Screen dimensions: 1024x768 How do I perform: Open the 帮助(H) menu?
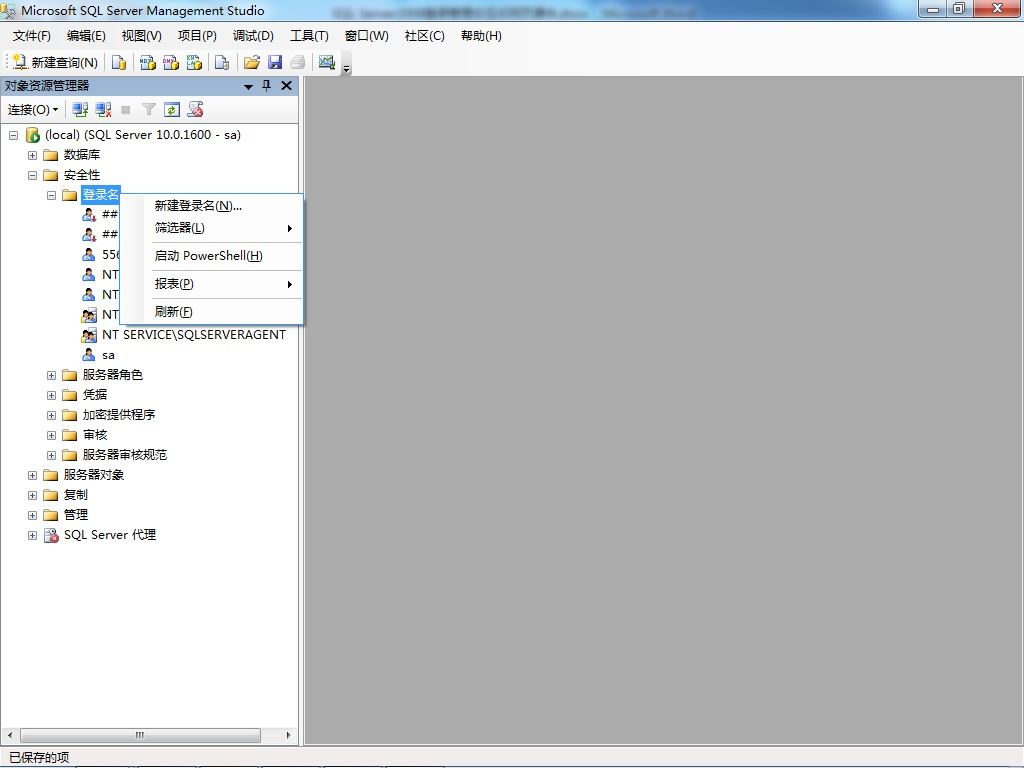click(x=481, y=36)
